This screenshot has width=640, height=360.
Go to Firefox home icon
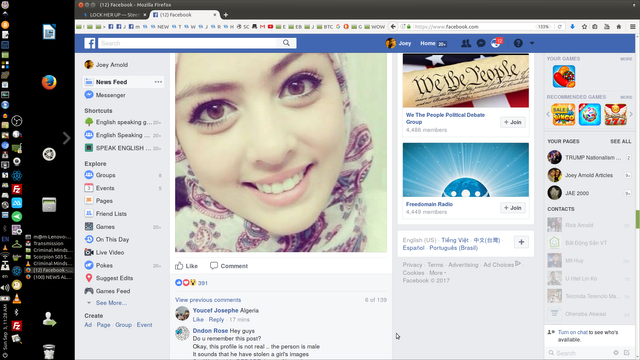tap(619, 27)
